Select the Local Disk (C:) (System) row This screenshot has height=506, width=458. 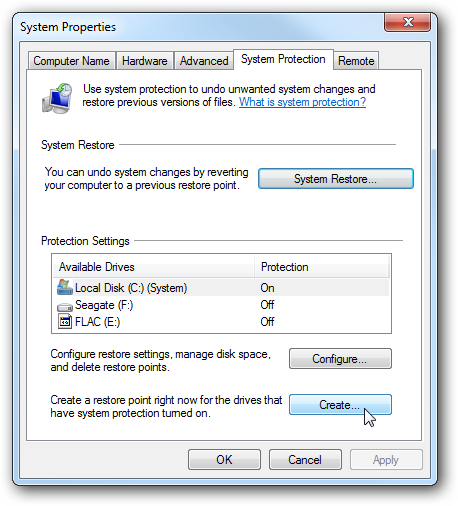tap(221, 288)
